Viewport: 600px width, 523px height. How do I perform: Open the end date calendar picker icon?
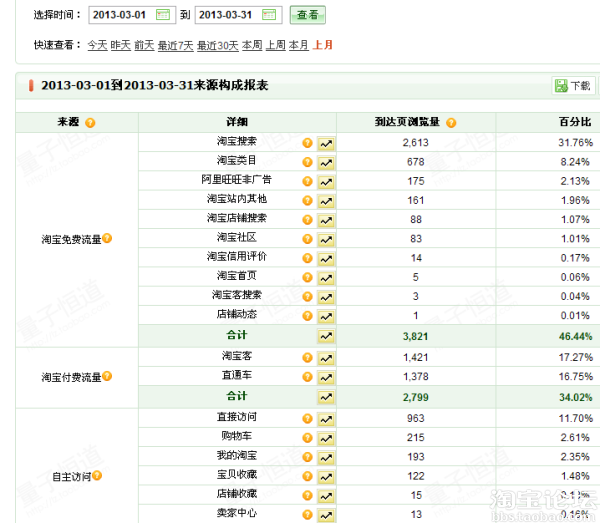point(269,15)
